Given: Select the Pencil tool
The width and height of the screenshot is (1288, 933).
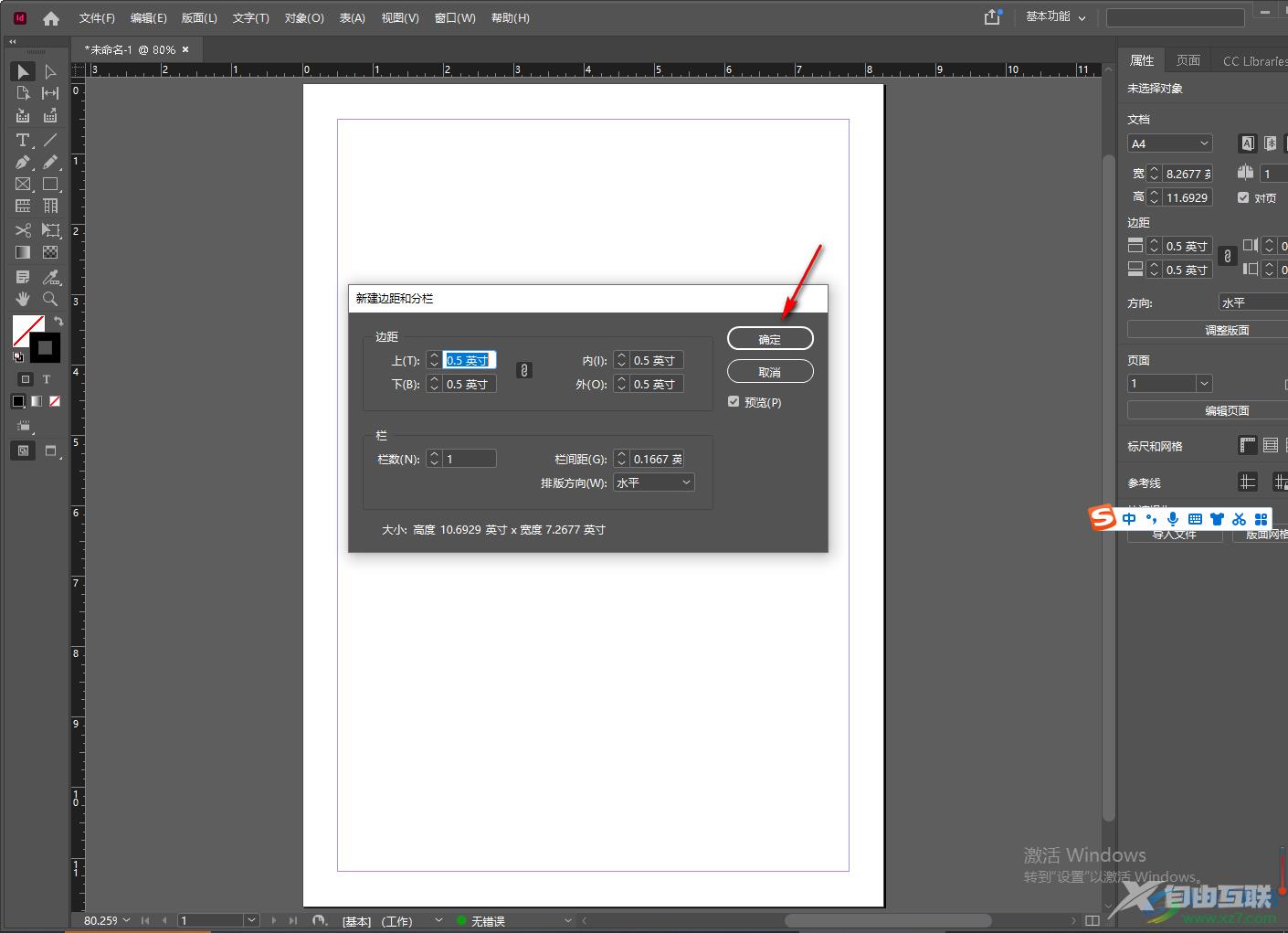Looking at the screenshot, I should pyautogui.click(x=50, y=162).
